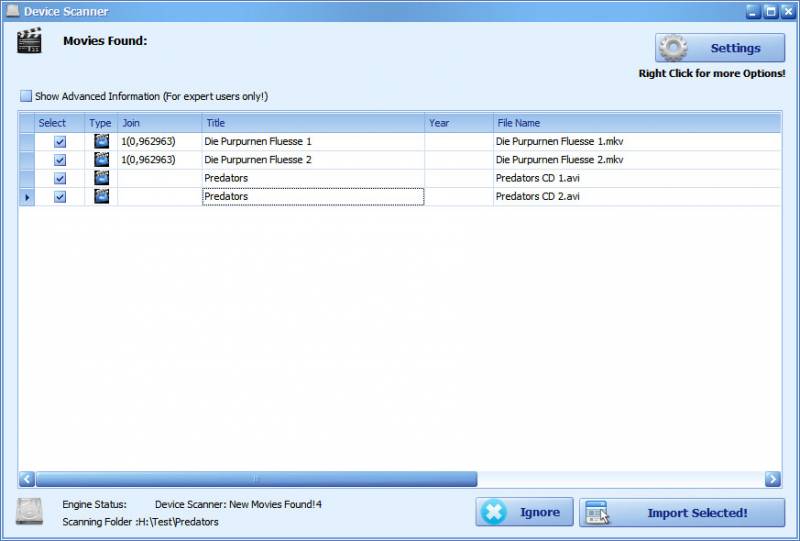Click the title cell Die Purpurnen Fluesse 1
The image size is (800, 541).
point(313,141)
